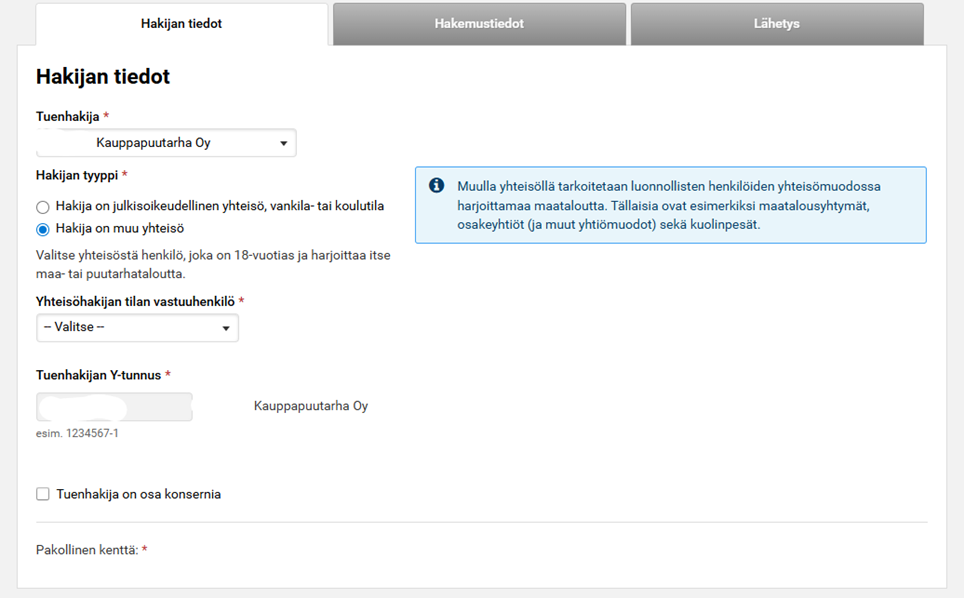
Task: Click the "Tuenhakijan Y-tunnus" label
Action: click(98, 375)
